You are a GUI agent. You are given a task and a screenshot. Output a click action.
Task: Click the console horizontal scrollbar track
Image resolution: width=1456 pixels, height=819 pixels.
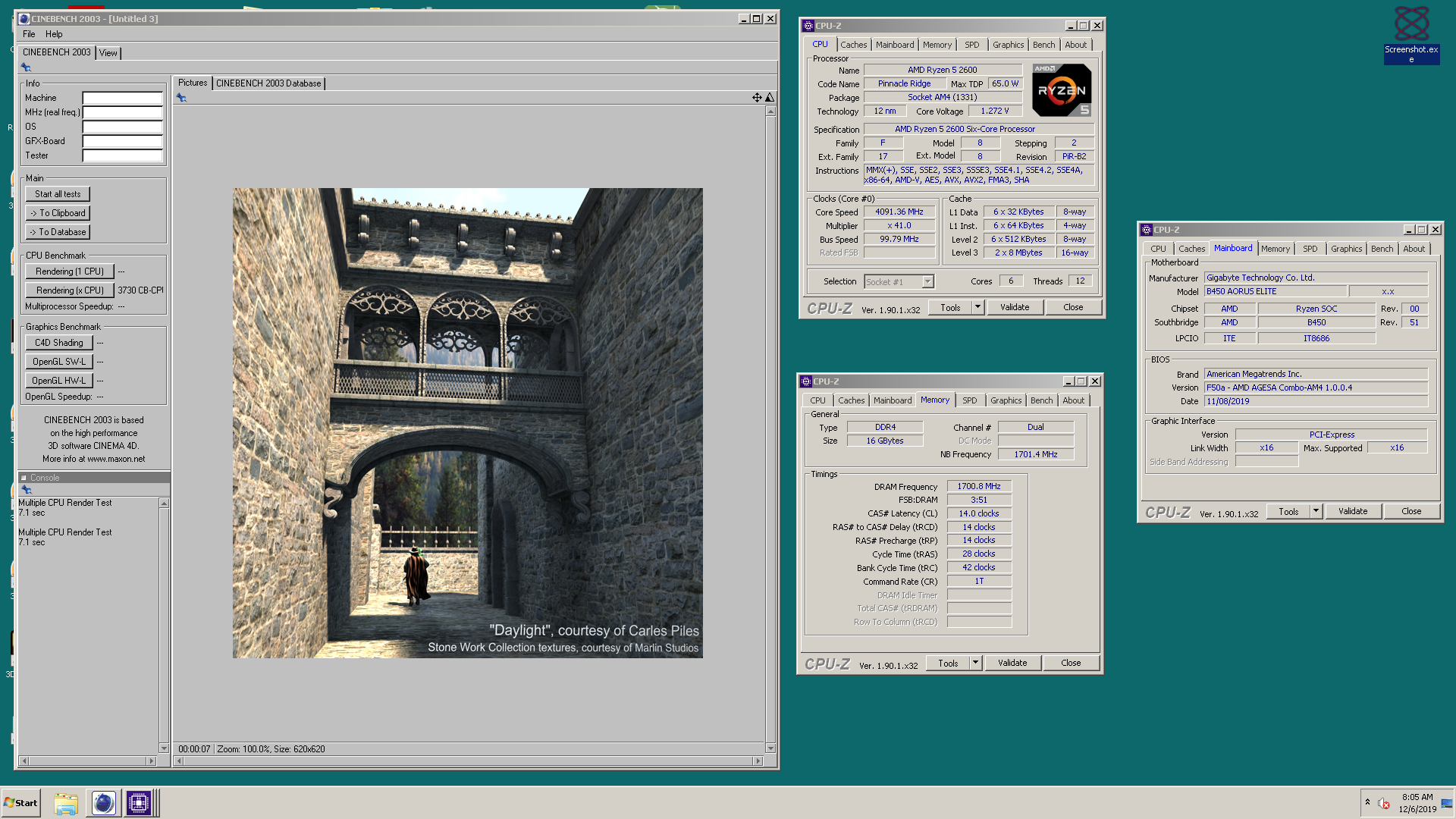click(87, 761)
